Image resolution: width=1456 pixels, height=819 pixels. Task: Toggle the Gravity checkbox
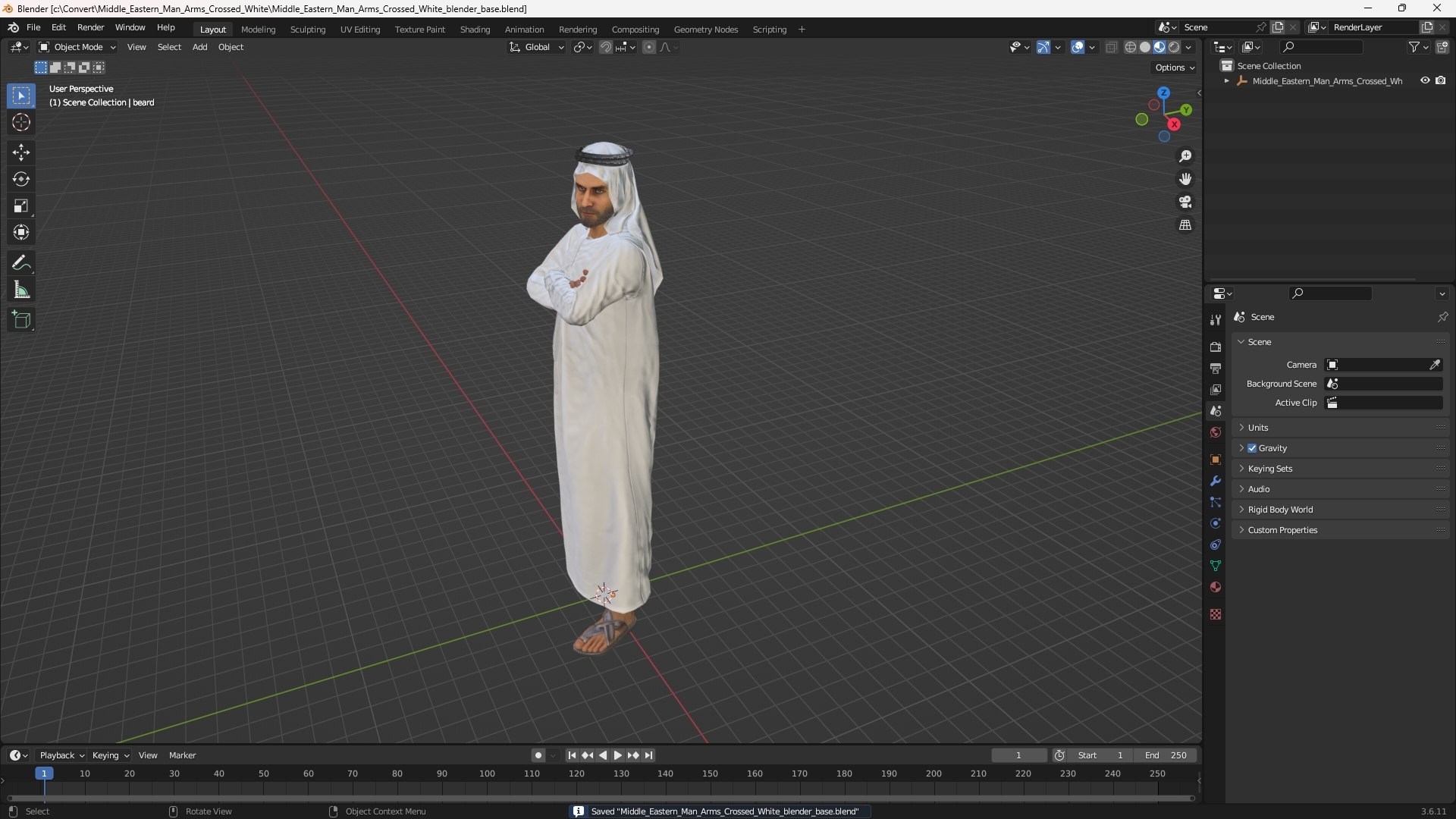click(1252, 448)
